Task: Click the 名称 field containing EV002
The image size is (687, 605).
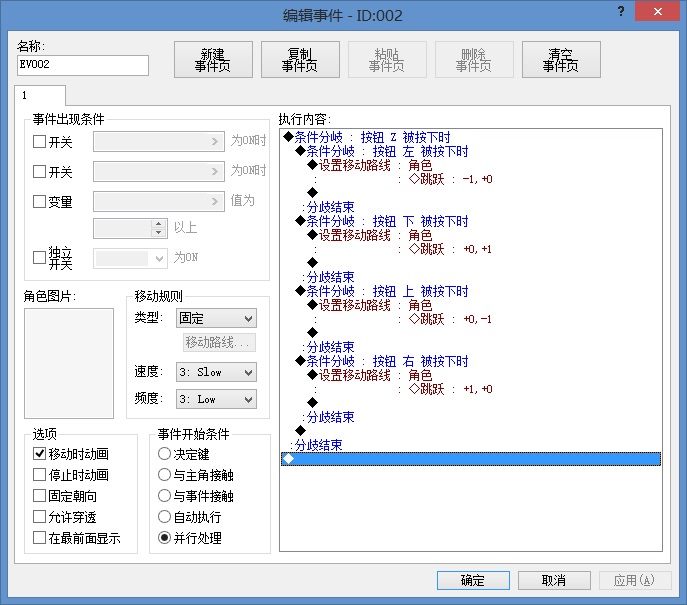Action: [x=83, y=65]
